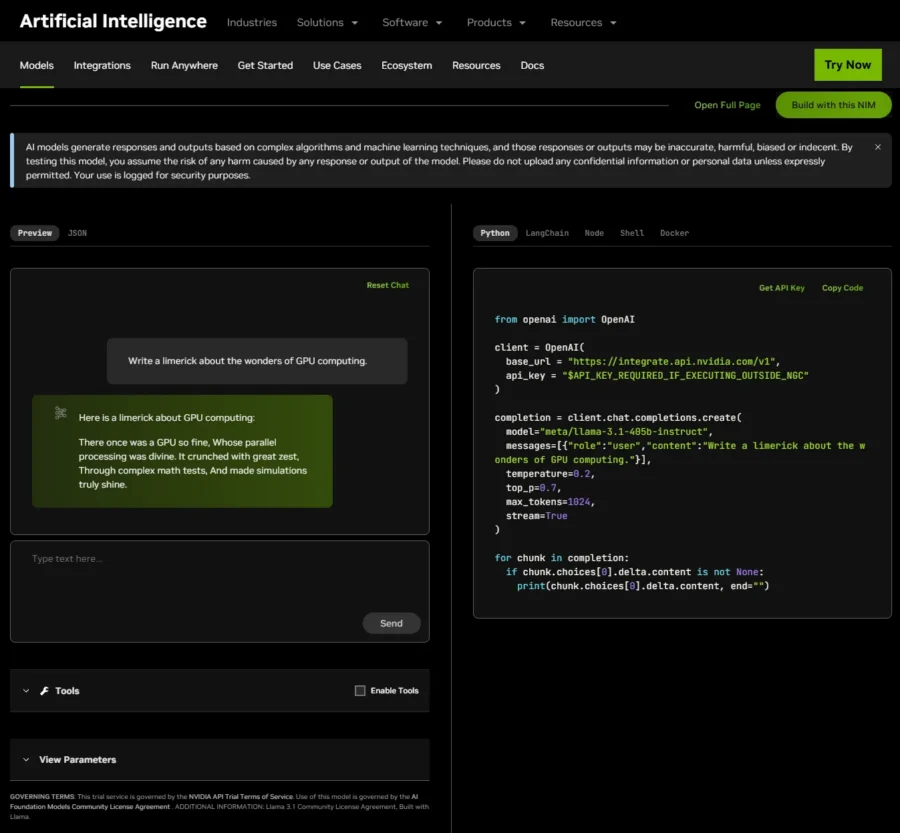
Task: Open the Products dropdown menu
Action: point(496,22)
